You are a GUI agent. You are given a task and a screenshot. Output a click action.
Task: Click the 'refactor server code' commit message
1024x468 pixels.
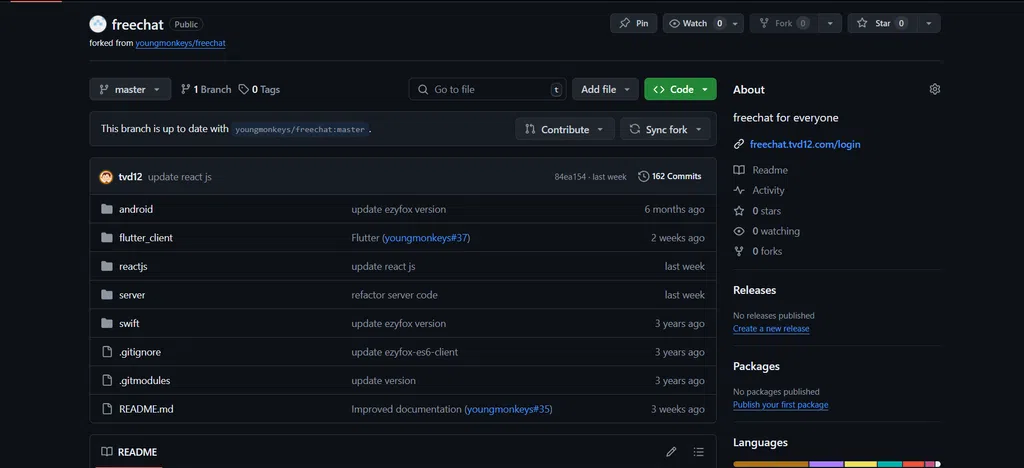394,295
